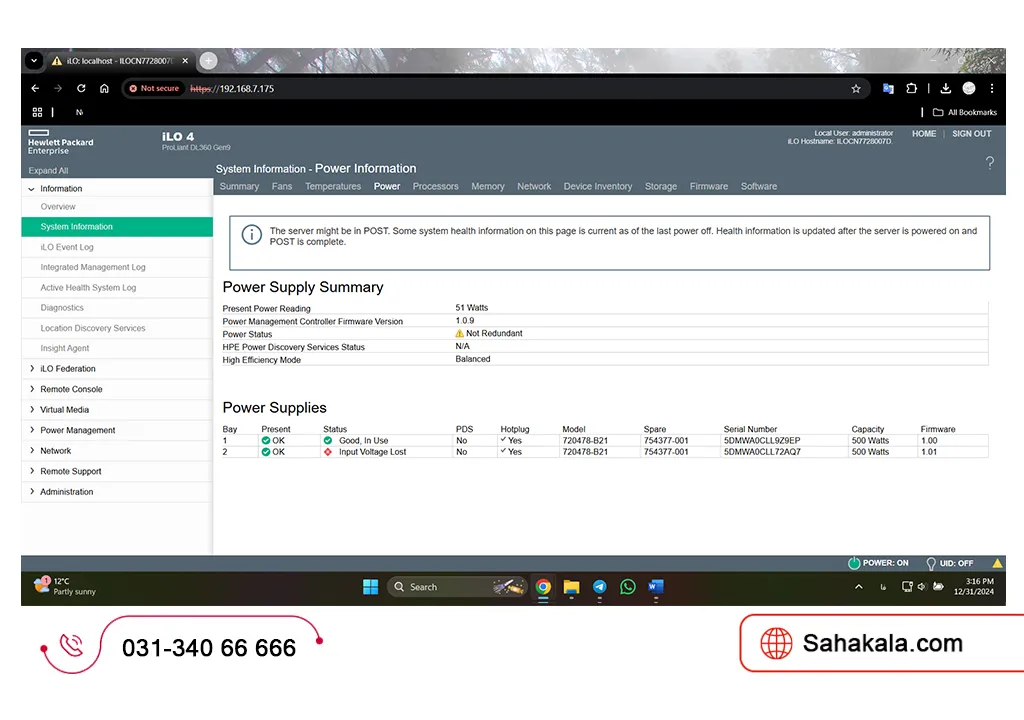Expand the Remote Support section
Viewport: 1024px width, 720px height.
point(32,471)
